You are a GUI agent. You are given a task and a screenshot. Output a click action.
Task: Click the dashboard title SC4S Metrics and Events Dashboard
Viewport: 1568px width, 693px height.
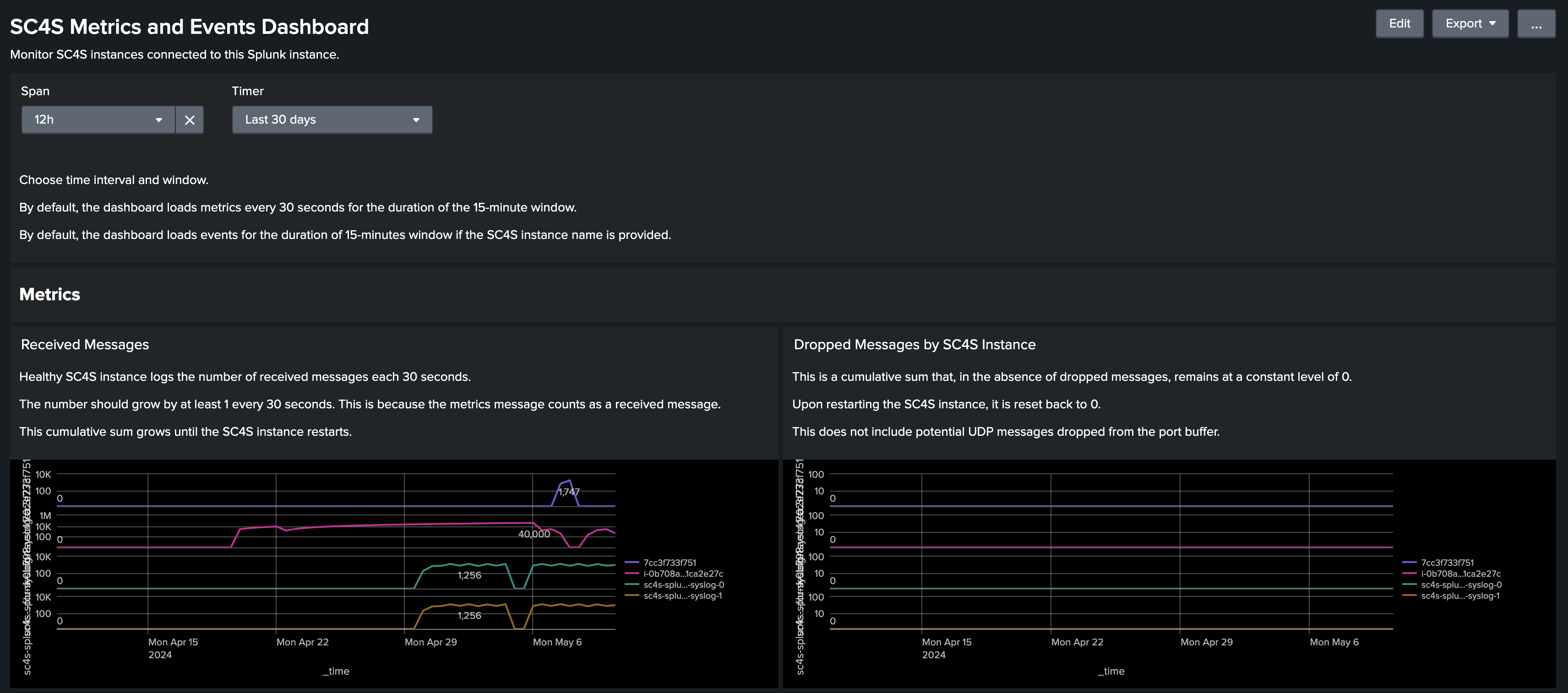coord(189,26)
